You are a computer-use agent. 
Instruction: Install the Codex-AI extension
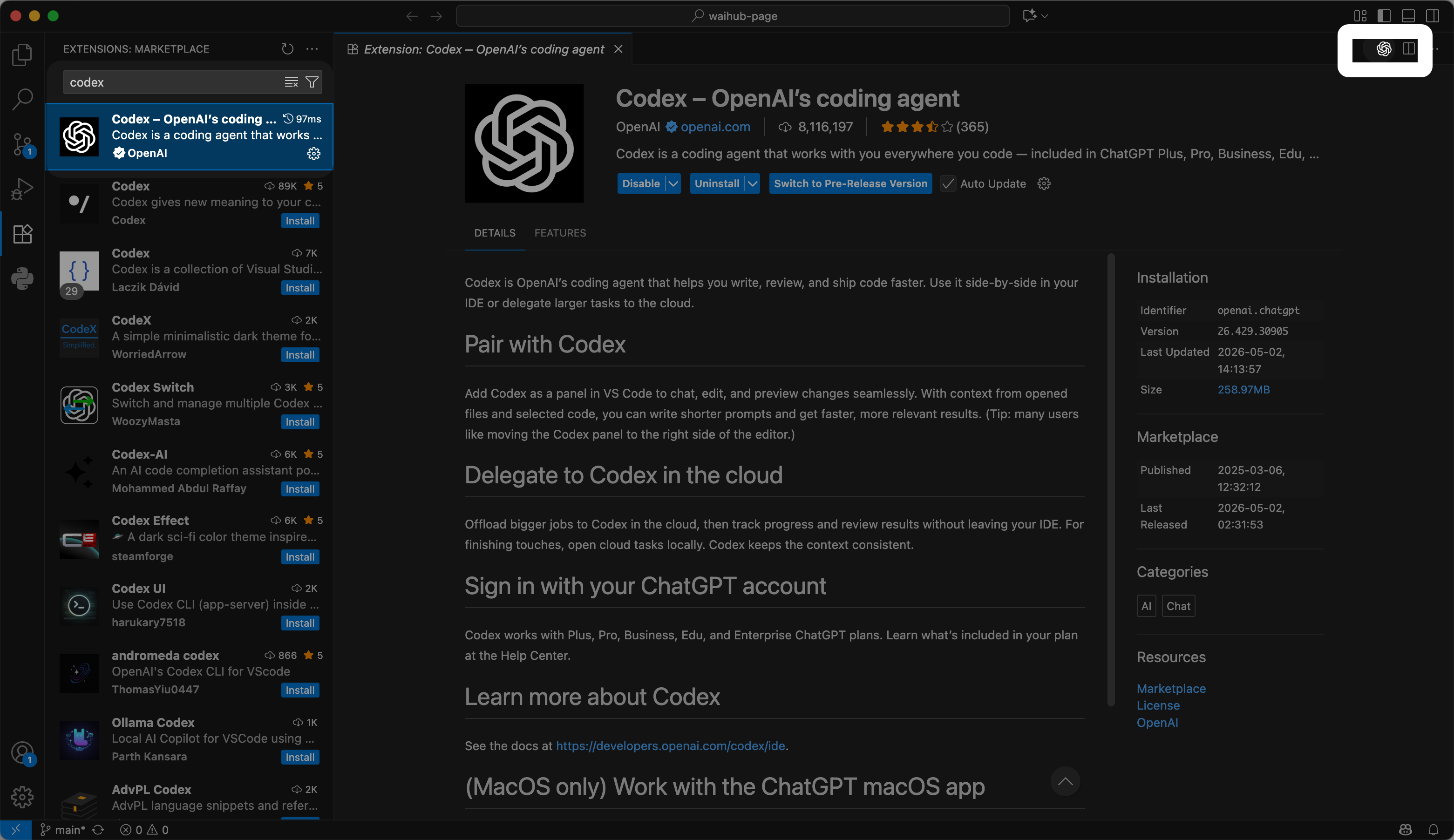pos(300,488)
